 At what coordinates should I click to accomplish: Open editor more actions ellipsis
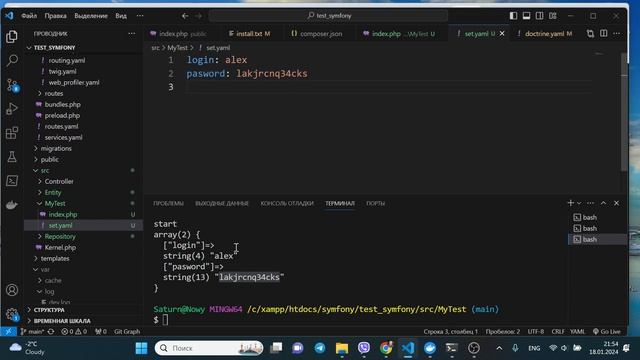click(x=617, y=33)
